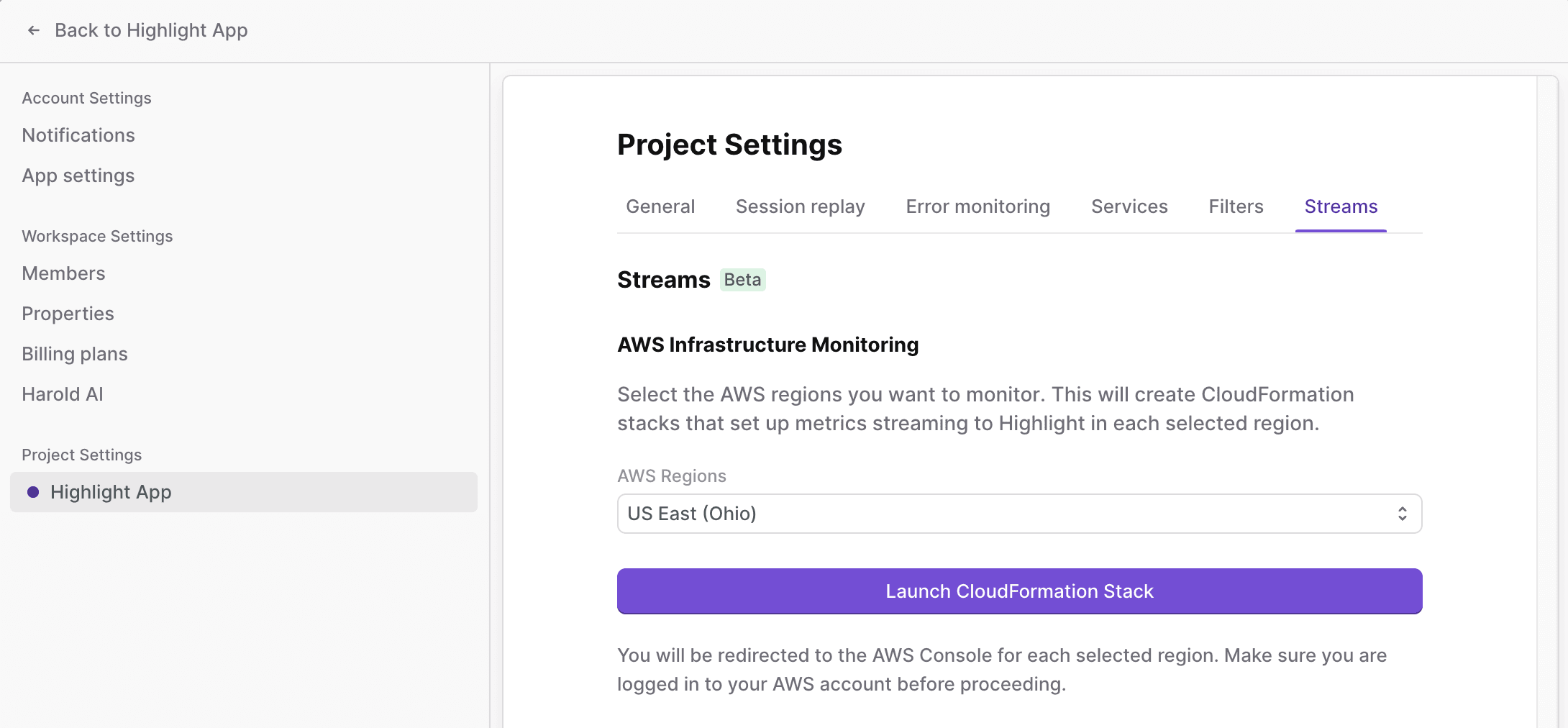Navigate to Properties settings
Image resolution: width=1568 pixels, height=728 pixels.
(x=68, y=314)
